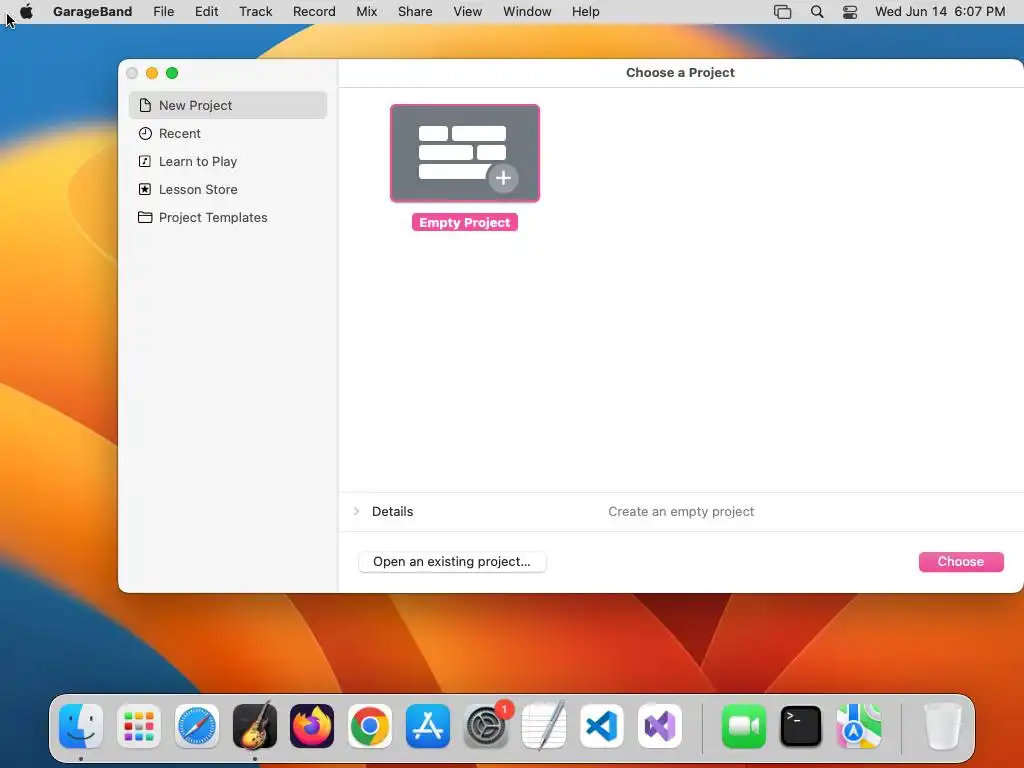Launch Google Chrome from the Dock
Viewport: 1024px width, 768px height.
(x=370, y=726)
